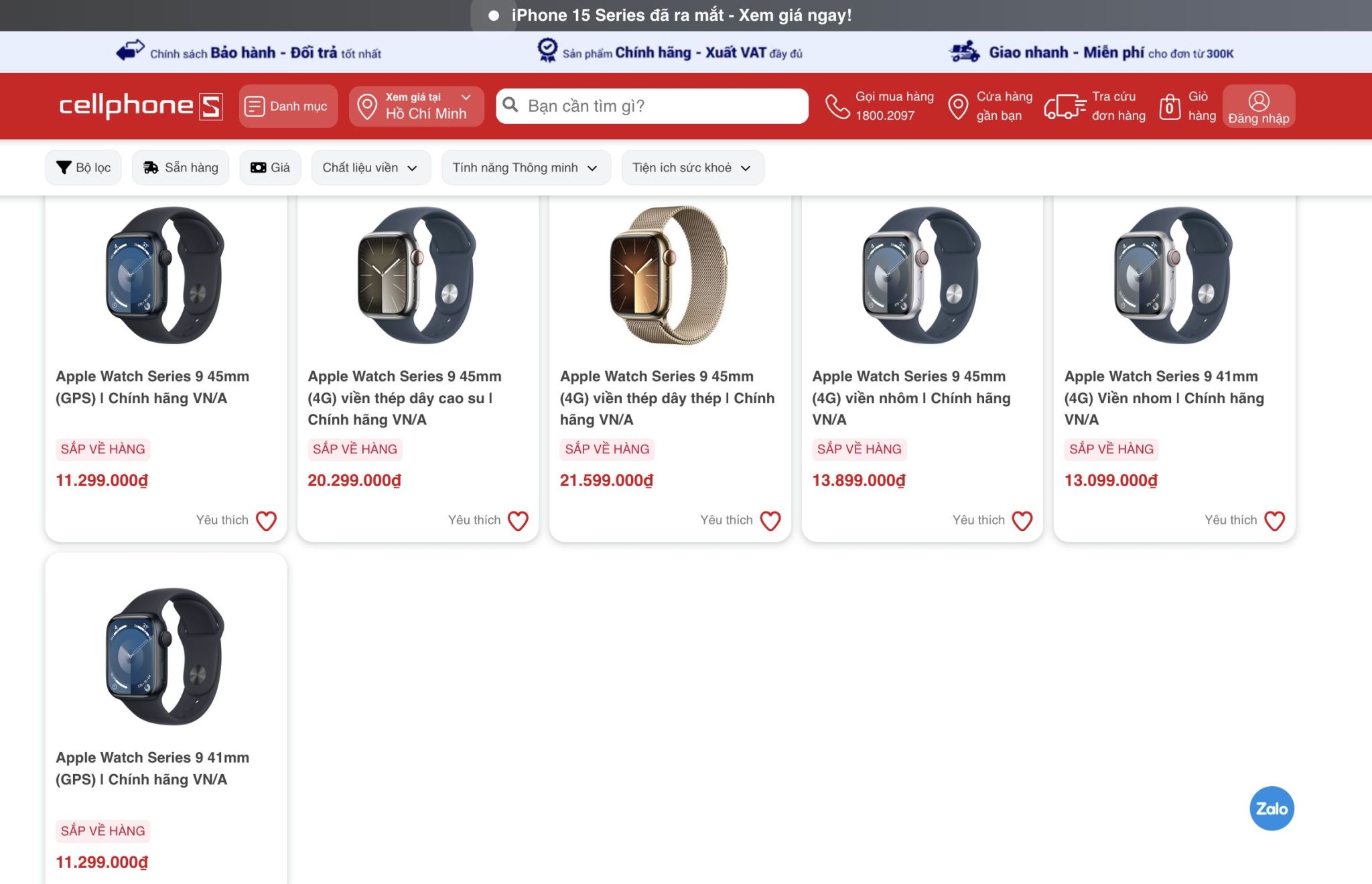The image size is (1372, 884).
Task: Click the Đăng nhập user icon
Action: point(1258,101)
